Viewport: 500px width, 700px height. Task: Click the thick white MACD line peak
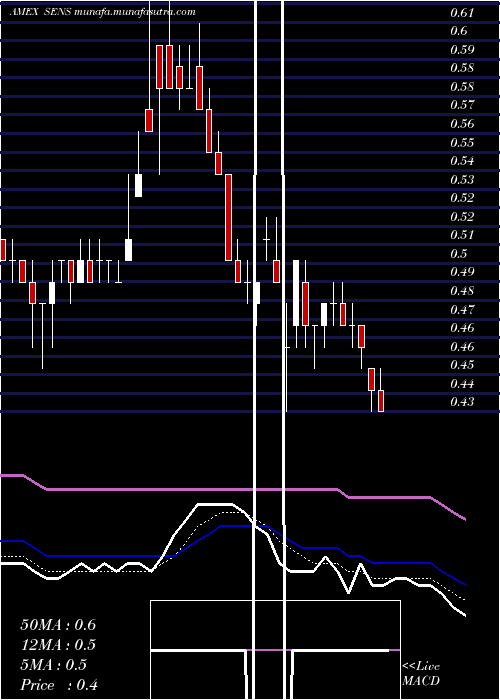click(216, 504)
